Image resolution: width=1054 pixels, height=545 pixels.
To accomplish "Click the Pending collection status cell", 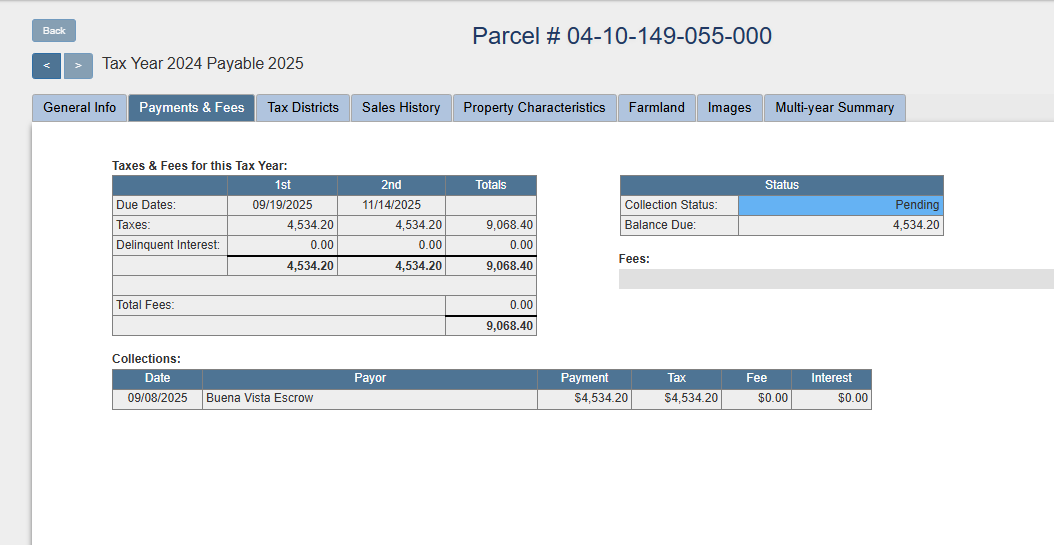I will pyautogui.click(x=840, y=205).
